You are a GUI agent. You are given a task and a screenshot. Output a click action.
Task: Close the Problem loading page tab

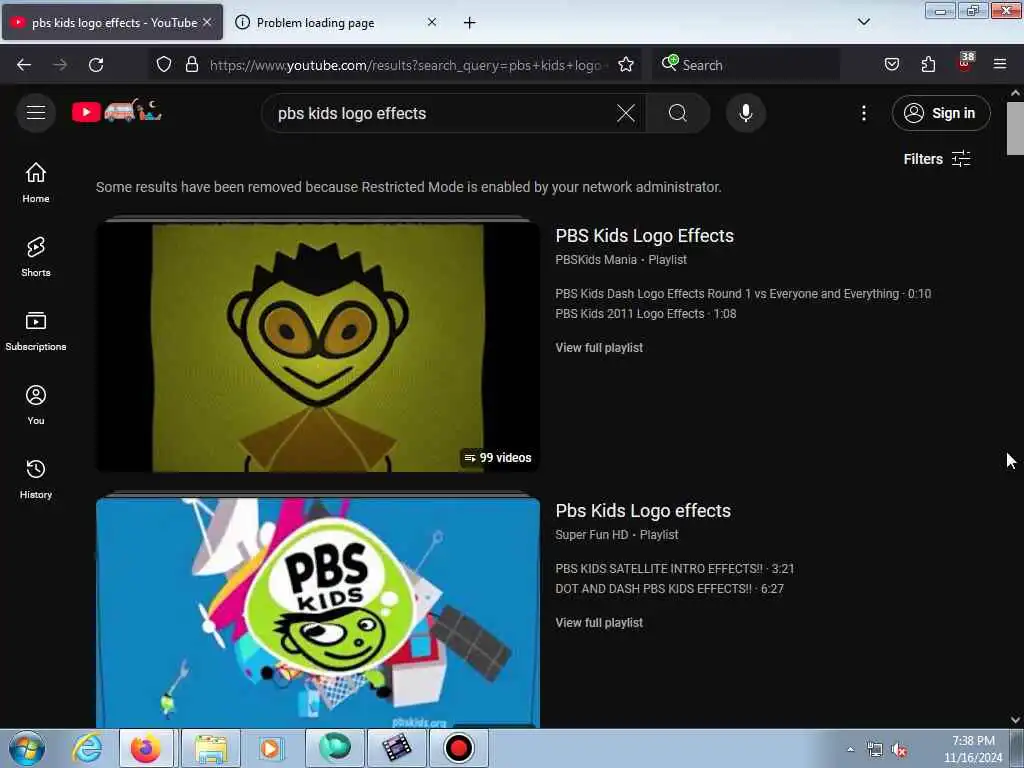click(432, 22)
